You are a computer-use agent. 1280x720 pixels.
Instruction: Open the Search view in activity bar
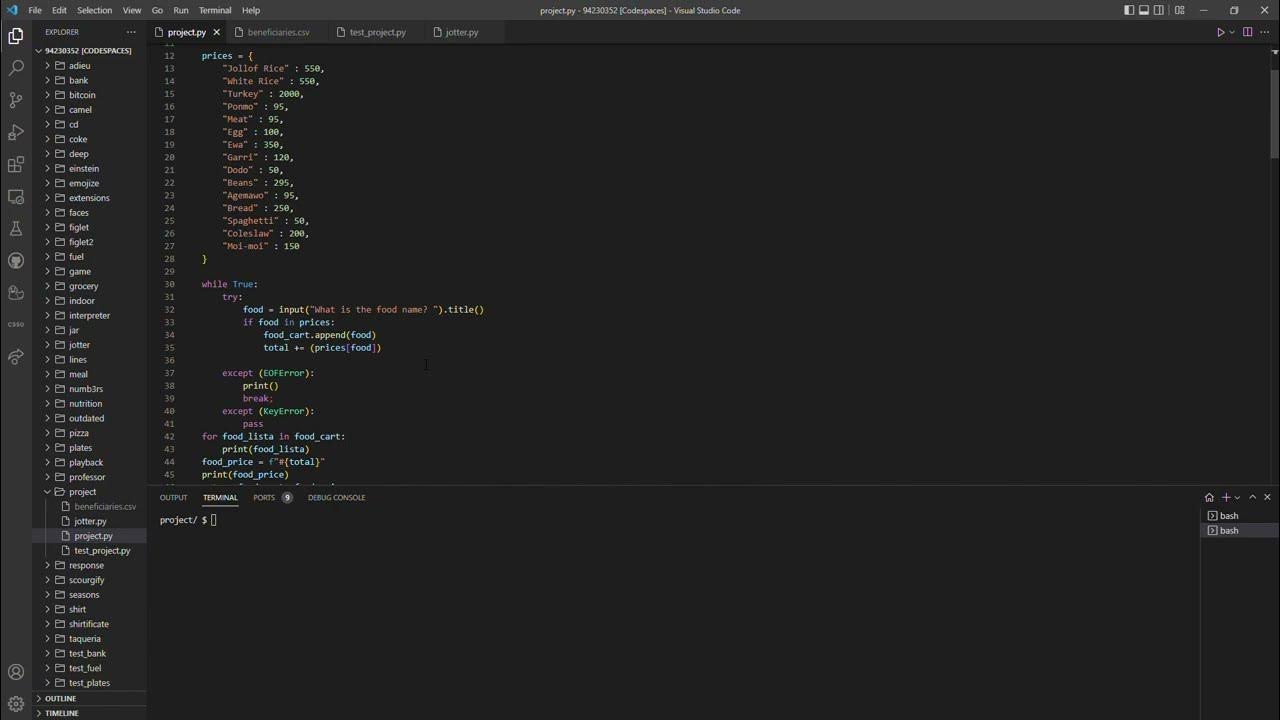(x=16, y=68)
